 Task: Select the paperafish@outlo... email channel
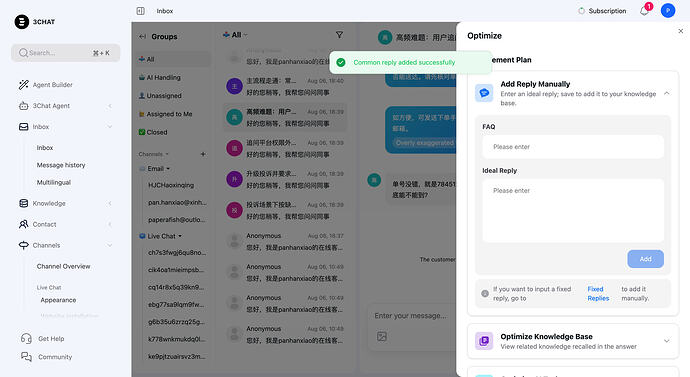[x=176, y=220]
